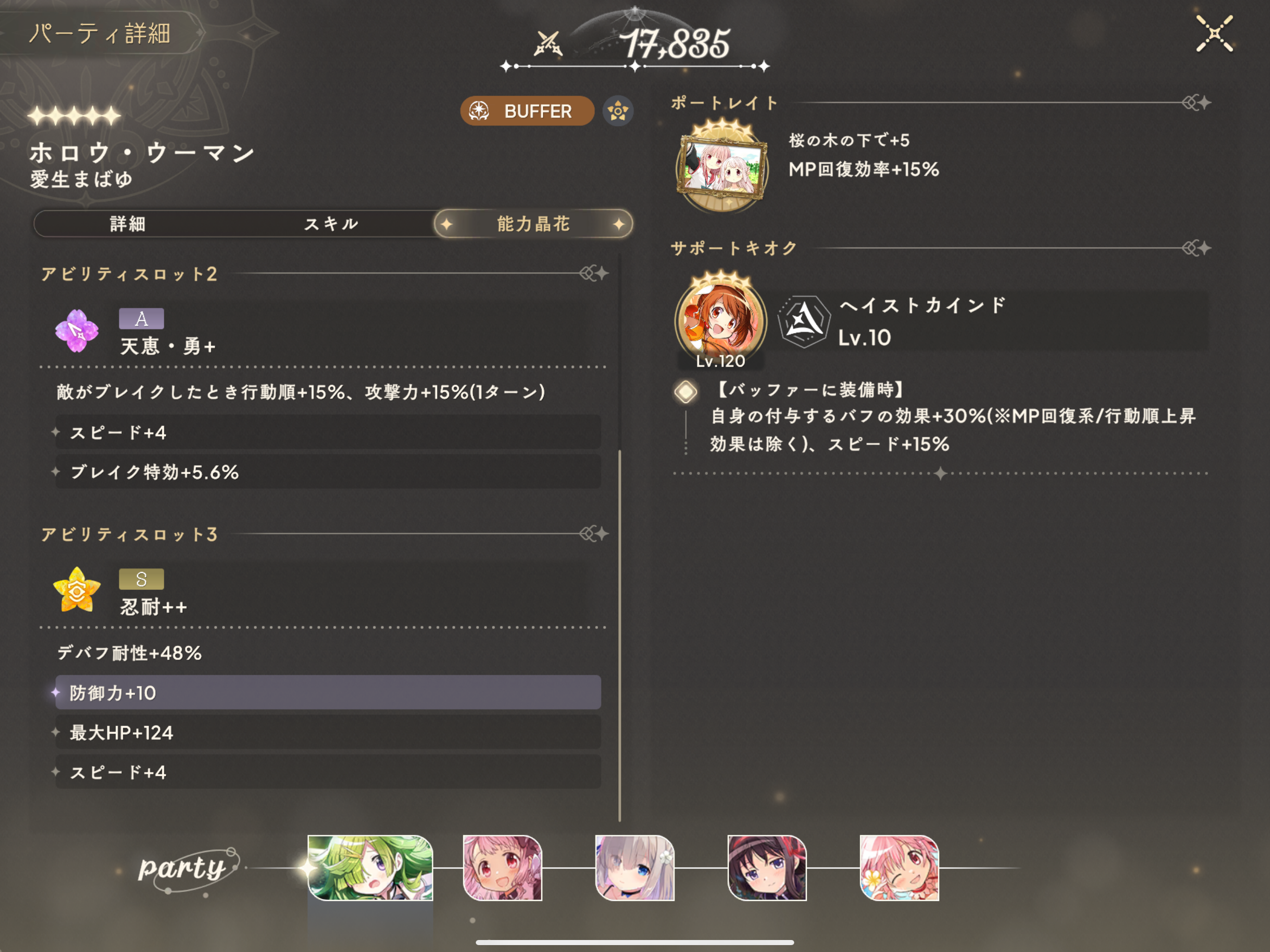The image size is (1270, 952).
Task: Select the winking pink-haired party member
Action: coord(899,868)
